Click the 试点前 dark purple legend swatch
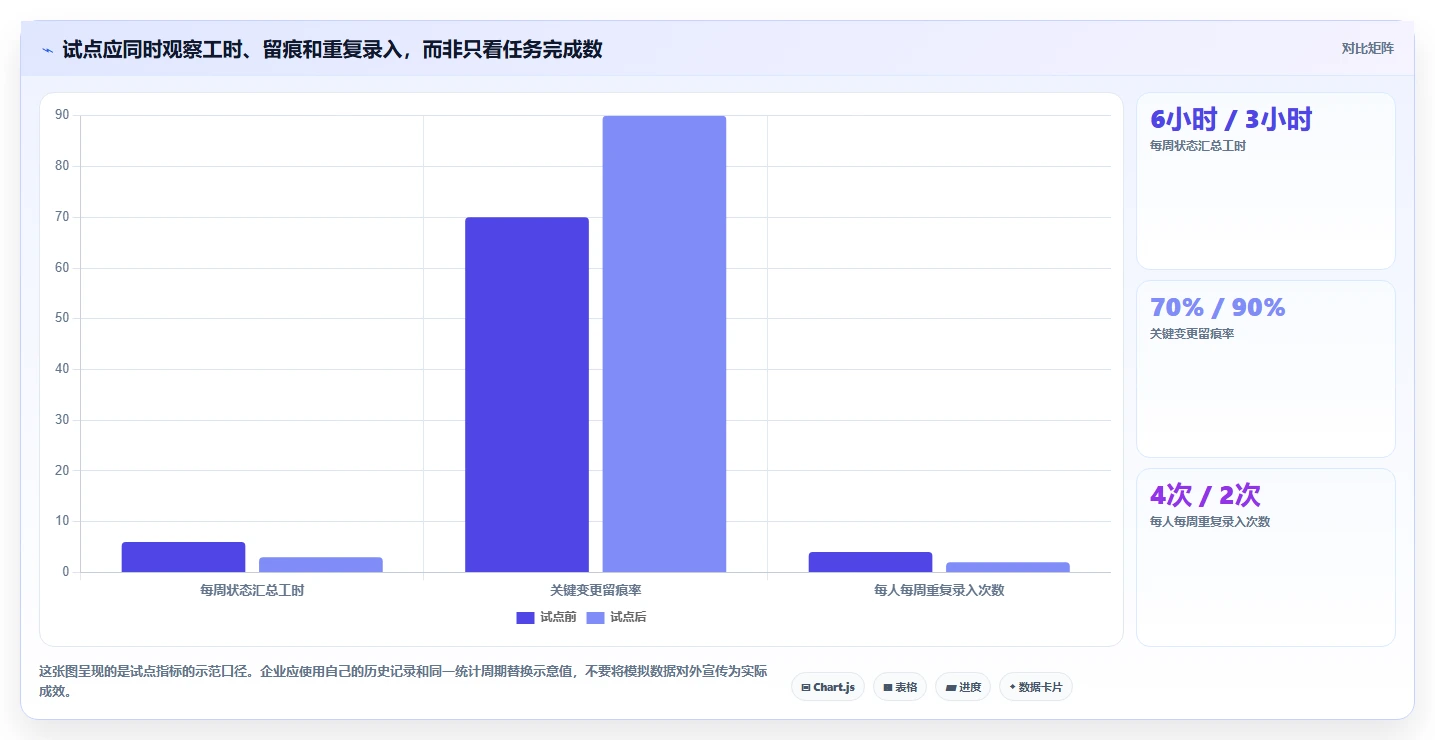Screen dimensions: 1435x740 click(x=525, y=617)
